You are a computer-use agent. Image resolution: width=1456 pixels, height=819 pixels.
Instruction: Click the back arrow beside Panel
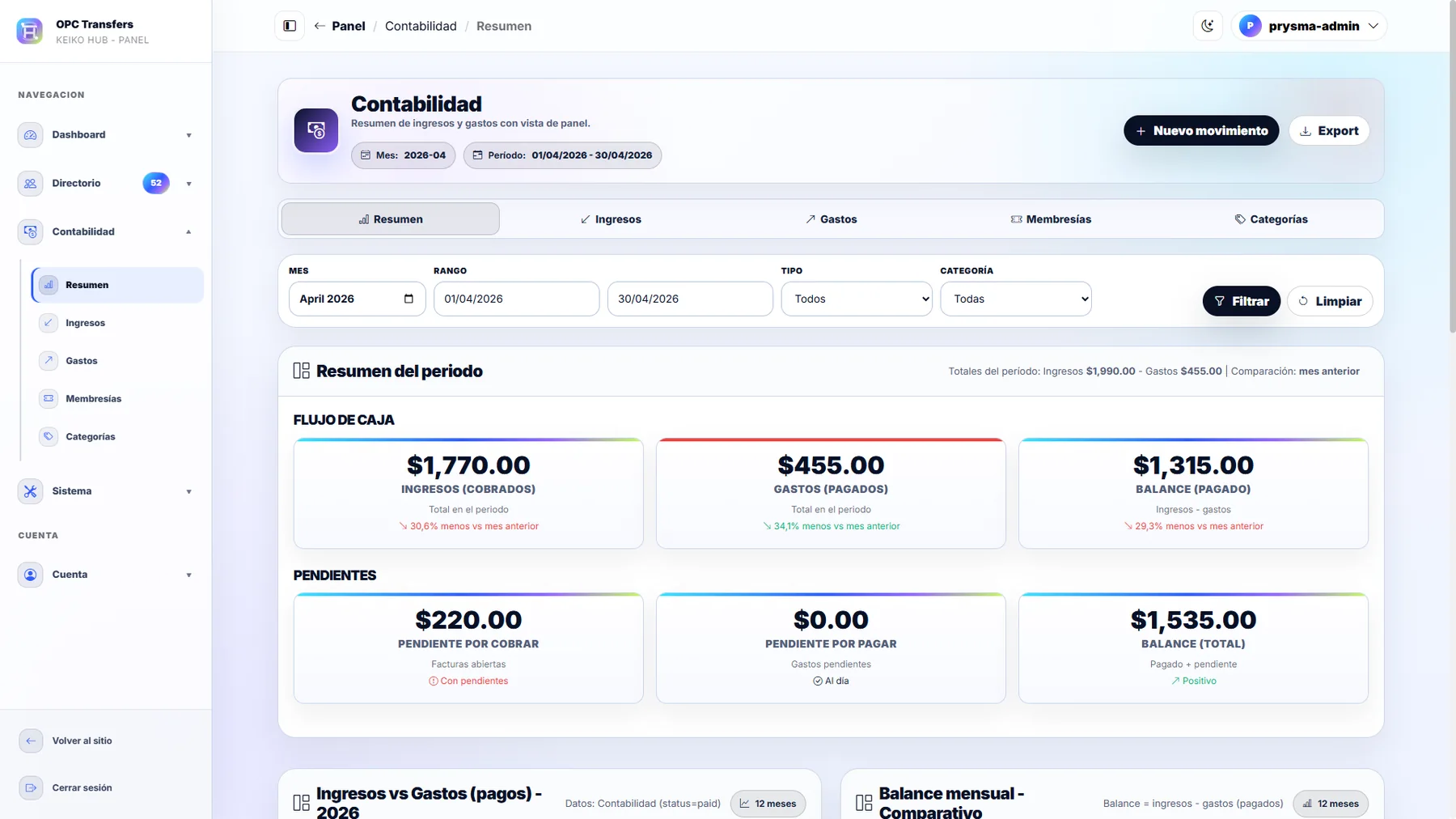click(320, 26)
